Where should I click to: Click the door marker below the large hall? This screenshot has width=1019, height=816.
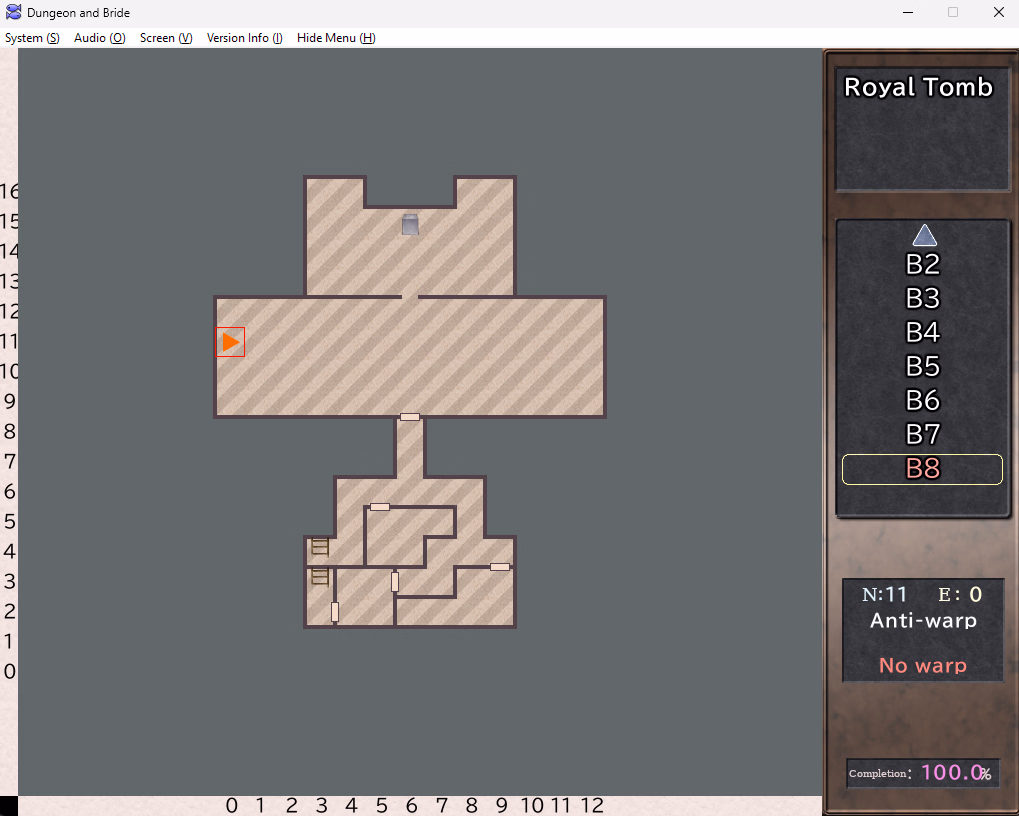(410, 417)
